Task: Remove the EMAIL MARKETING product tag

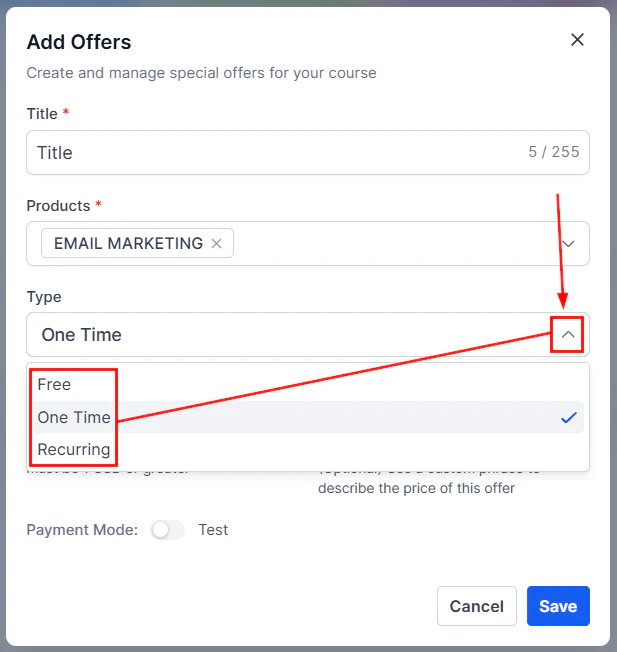Action: (x=216, y=243)
